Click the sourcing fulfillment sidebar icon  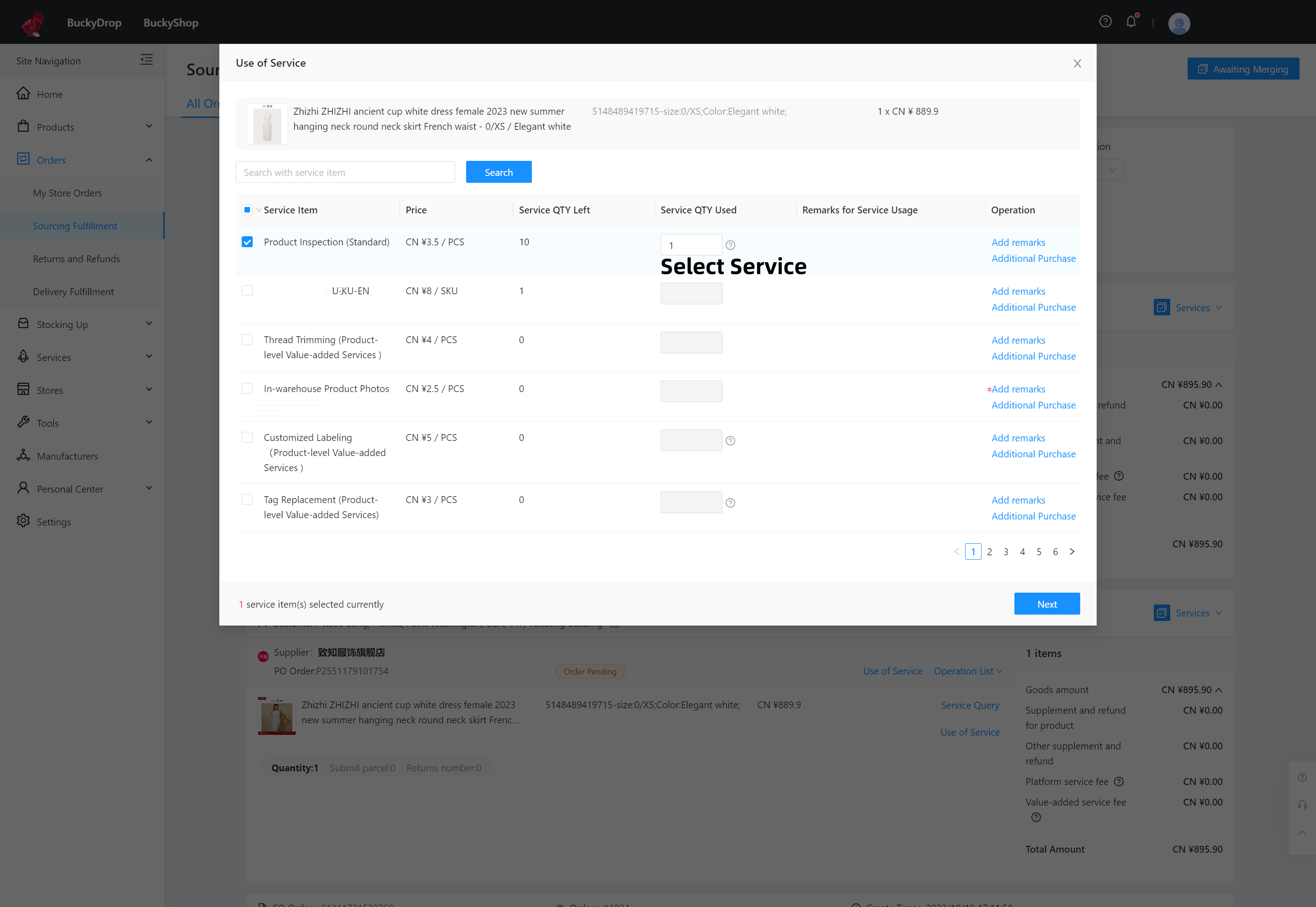click(75, 225)
